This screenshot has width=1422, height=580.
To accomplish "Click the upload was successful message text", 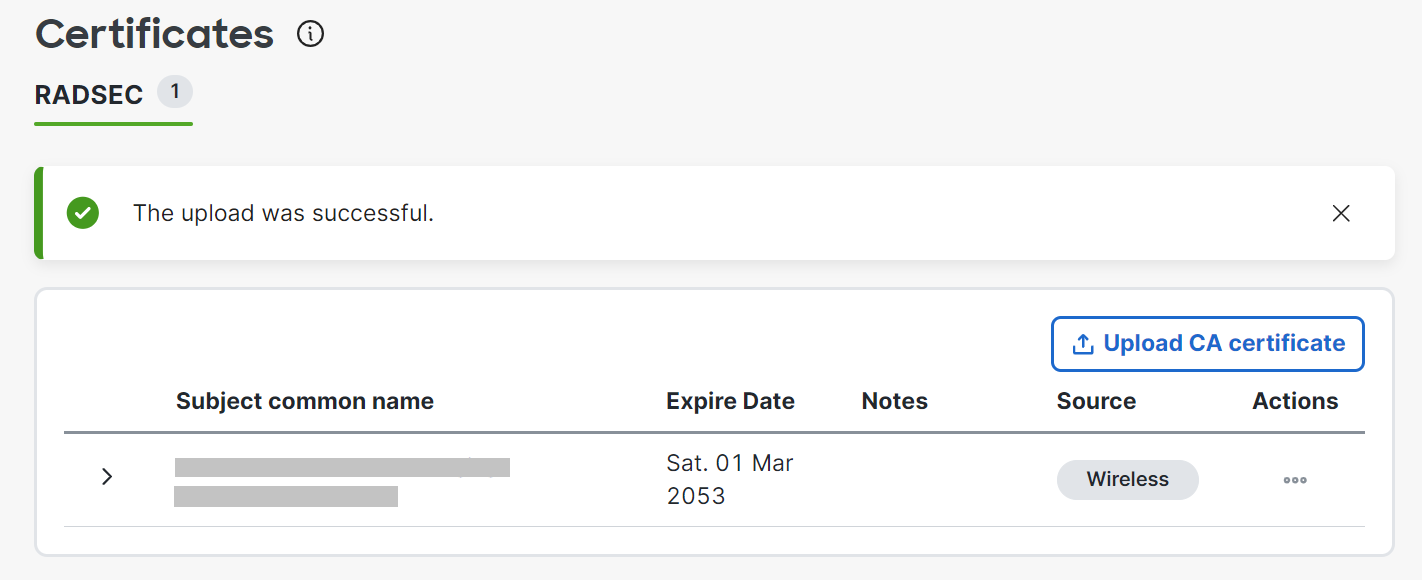I will tap(283, 213).
